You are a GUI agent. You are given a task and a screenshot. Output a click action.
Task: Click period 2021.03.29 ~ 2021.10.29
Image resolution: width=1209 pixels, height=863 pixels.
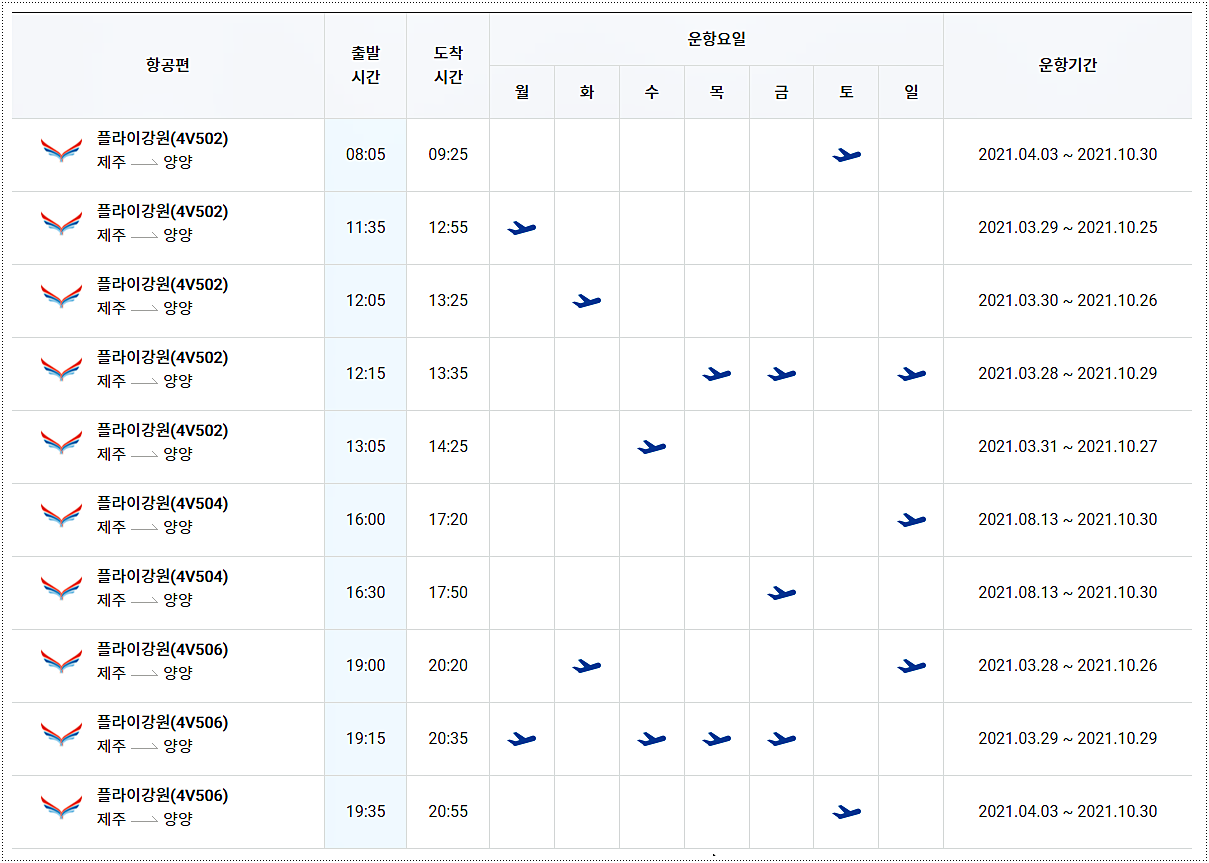coord(1068,739)
